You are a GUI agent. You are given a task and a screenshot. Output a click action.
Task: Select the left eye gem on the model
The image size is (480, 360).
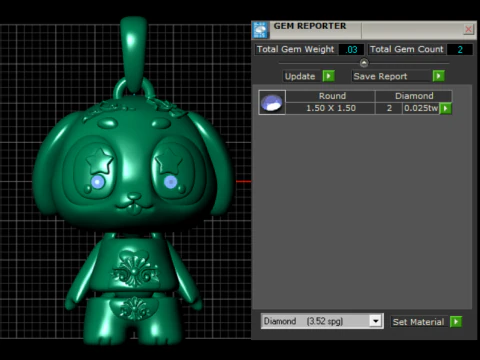pyautogui.click(x=98, y=182)
